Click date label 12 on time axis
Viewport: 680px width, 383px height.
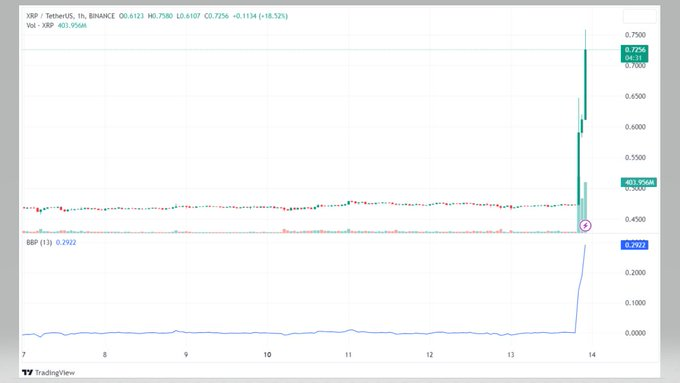click(429, 355)
